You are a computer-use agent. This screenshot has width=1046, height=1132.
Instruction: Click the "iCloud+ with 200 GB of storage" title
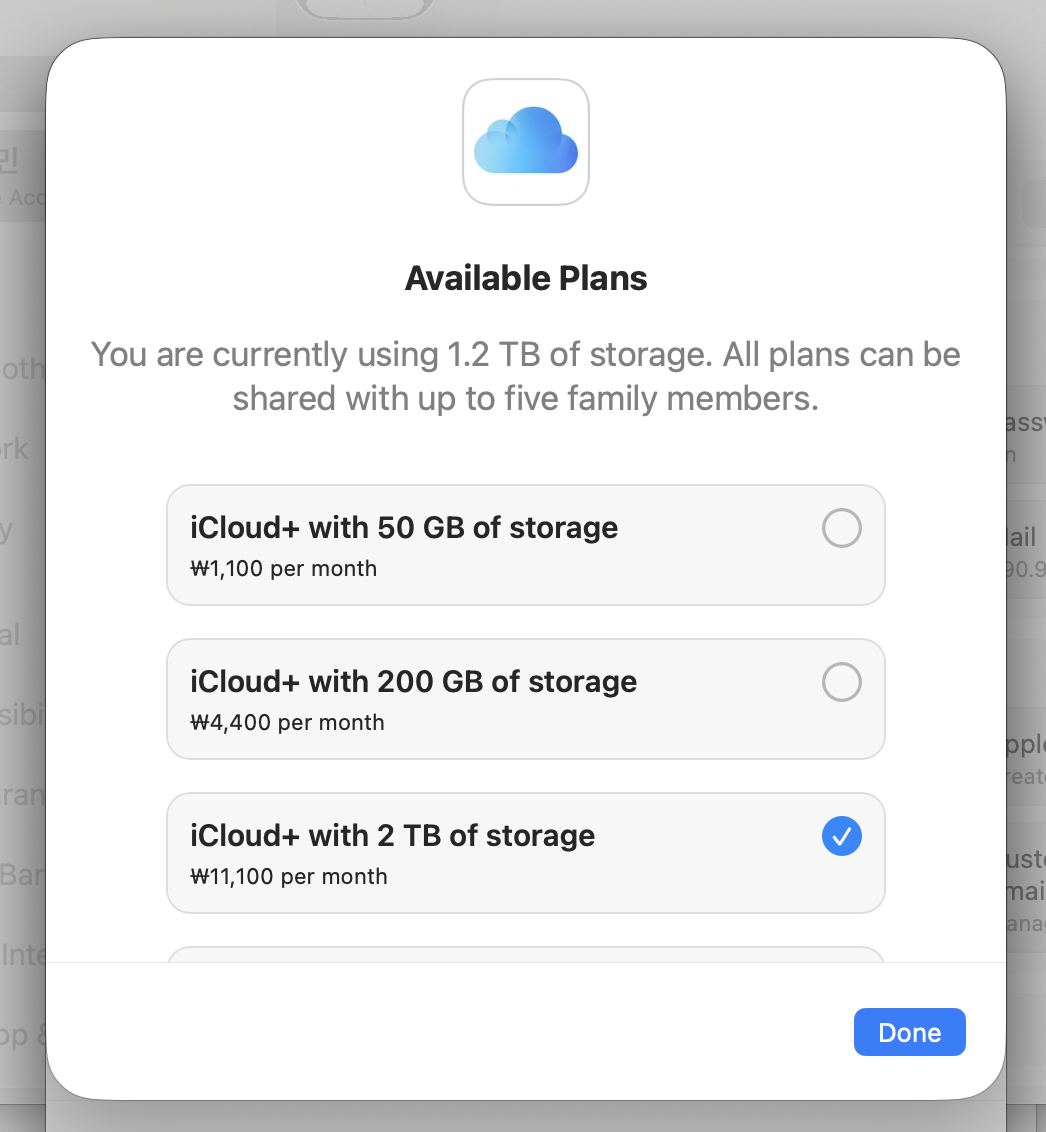(413, 682)
